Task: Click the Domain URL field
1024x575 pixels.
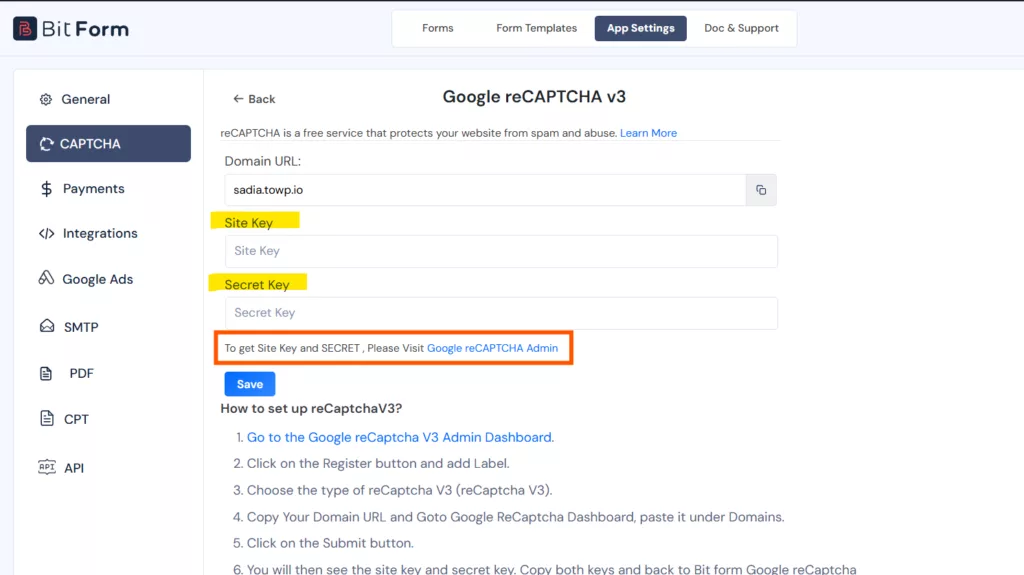Action: pyautogui.click(x=485, y=190)
